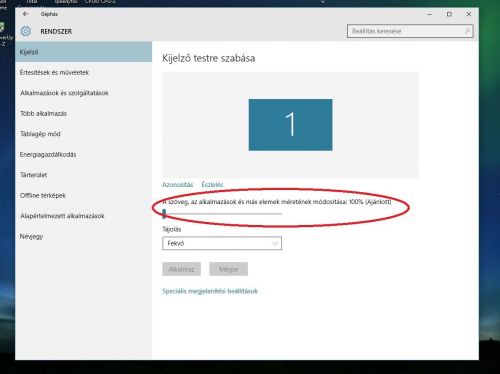Click the Alkalmaz button
The image size is (500, 374).
181,269
